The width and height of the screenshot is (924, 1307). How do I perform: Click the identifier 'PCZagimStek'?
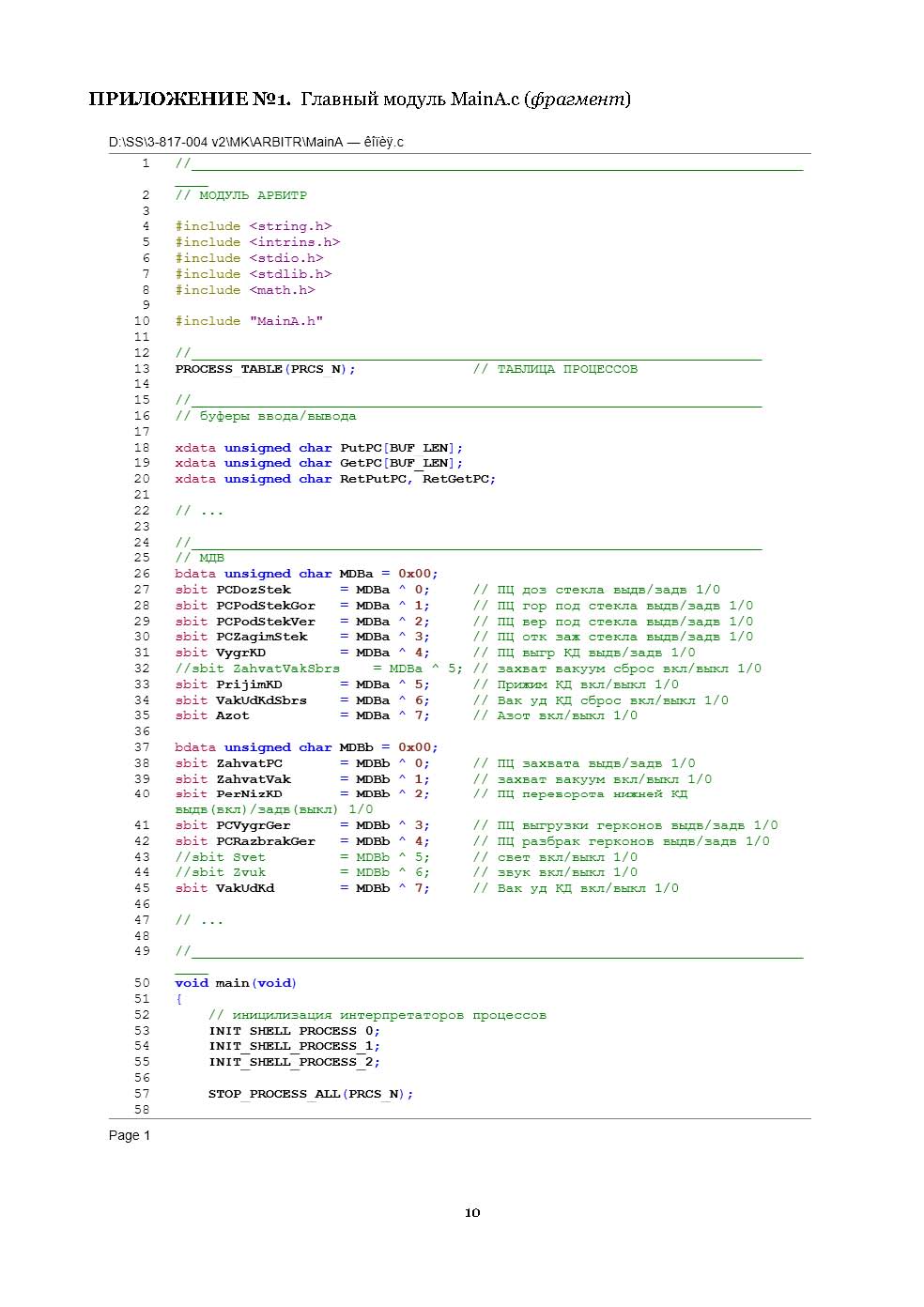262,637
